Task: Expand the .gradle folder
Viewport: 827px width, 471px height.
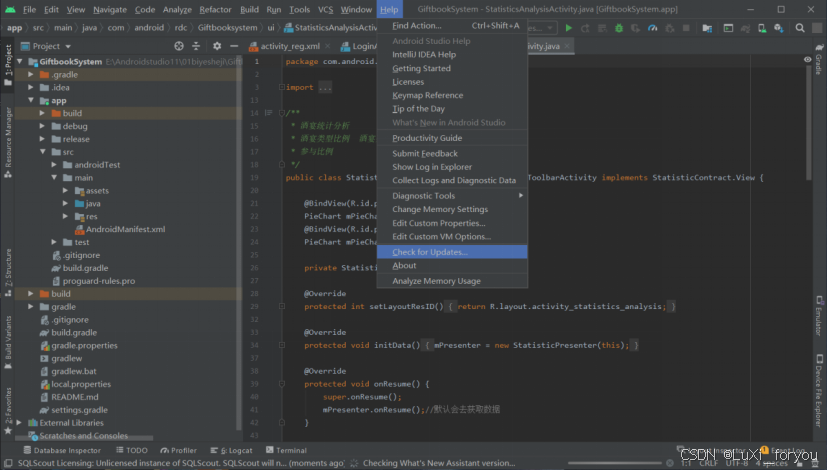Action: pyautogui.click(x=31, y=74)
